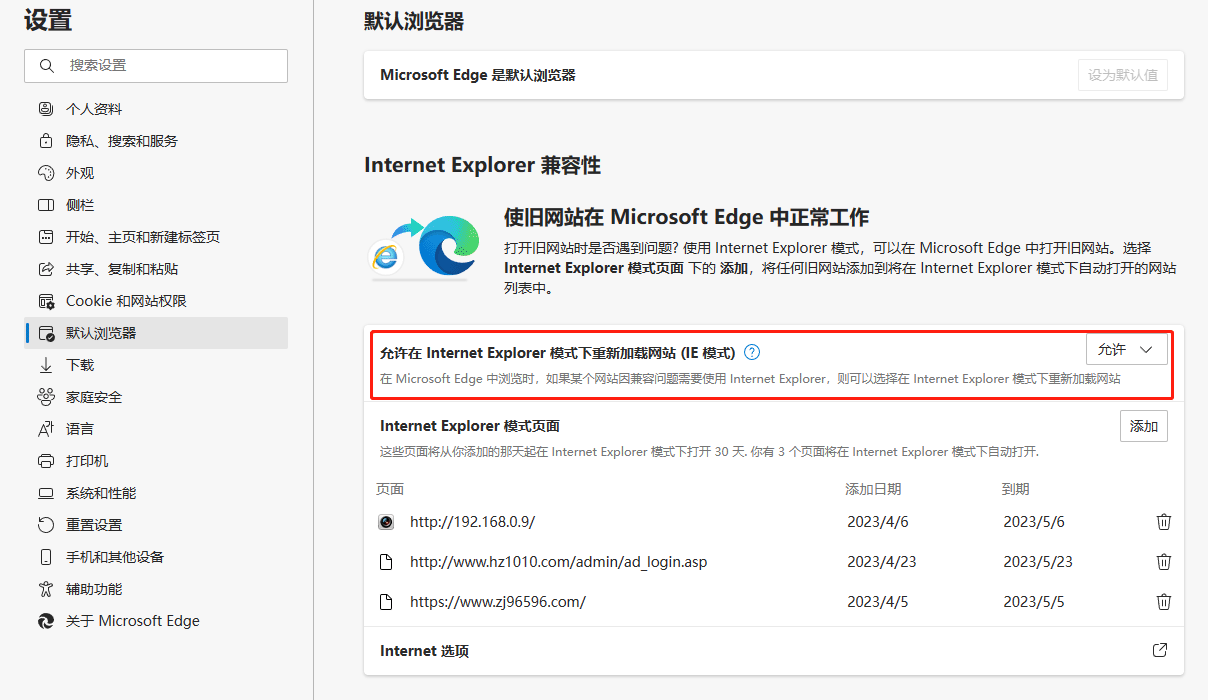This screenshot has width=1208, height=700.
Task: Open 手机和其他设备 settings
Action: coord(156,557)
